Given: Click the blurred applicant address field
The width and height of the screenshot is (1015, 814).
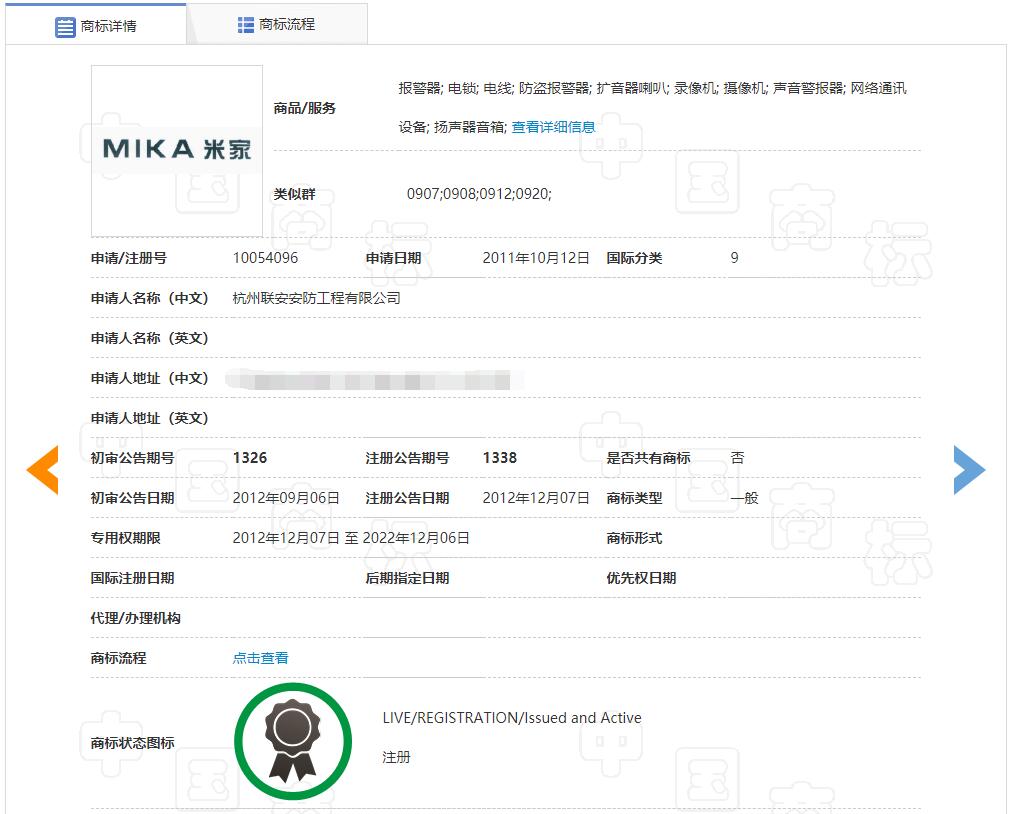Looking at the screenshot, I should click(x=368, y=379).
